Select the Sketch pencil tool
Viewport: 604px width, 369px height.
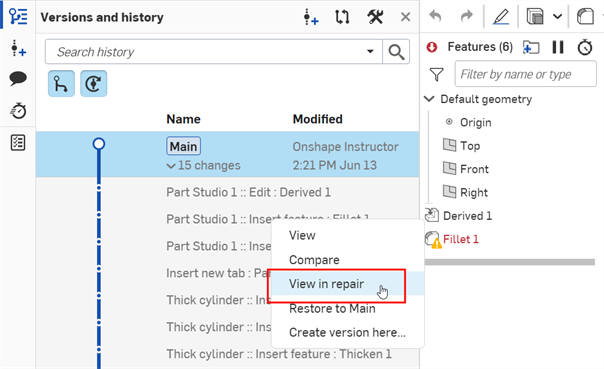[501, 17]
